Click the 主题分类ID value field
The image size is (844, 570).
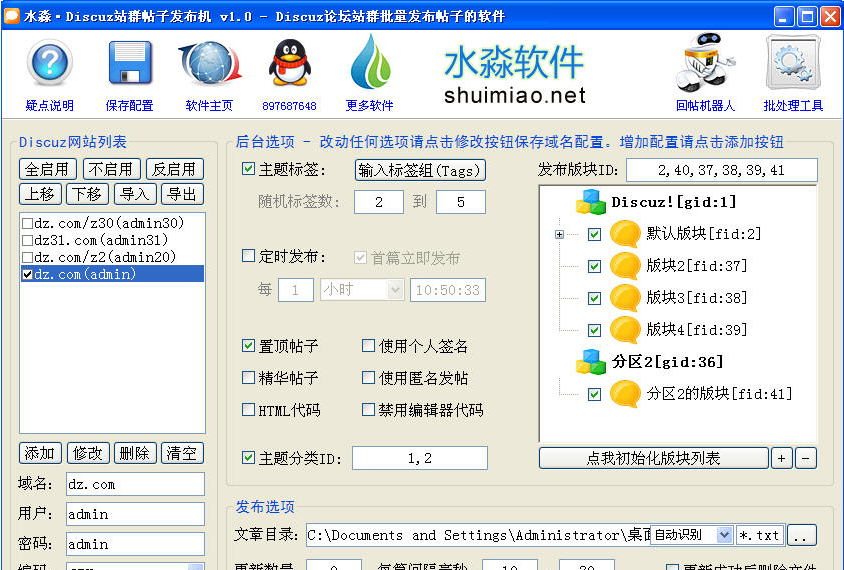click(x=420, y=458)
